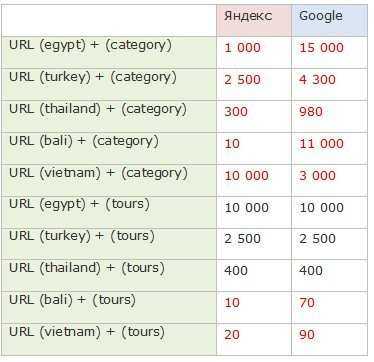The image size is (374, 362).
Task: Click the 11 000 Google value
Action: pyautogui.click(x=321, y=144)
